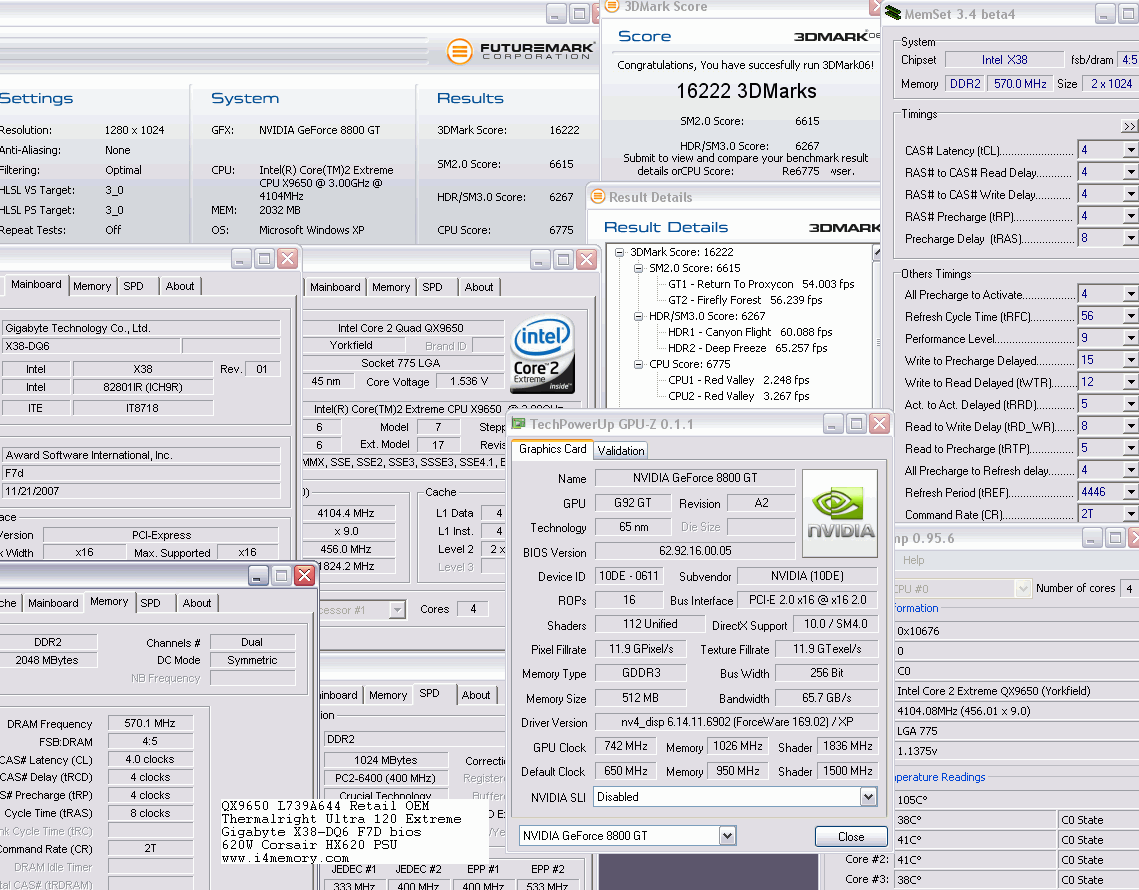Select CPU1 - Red Valley result row
The height and width of the screenshot is (890, 1139).
(x=738, y=380)
